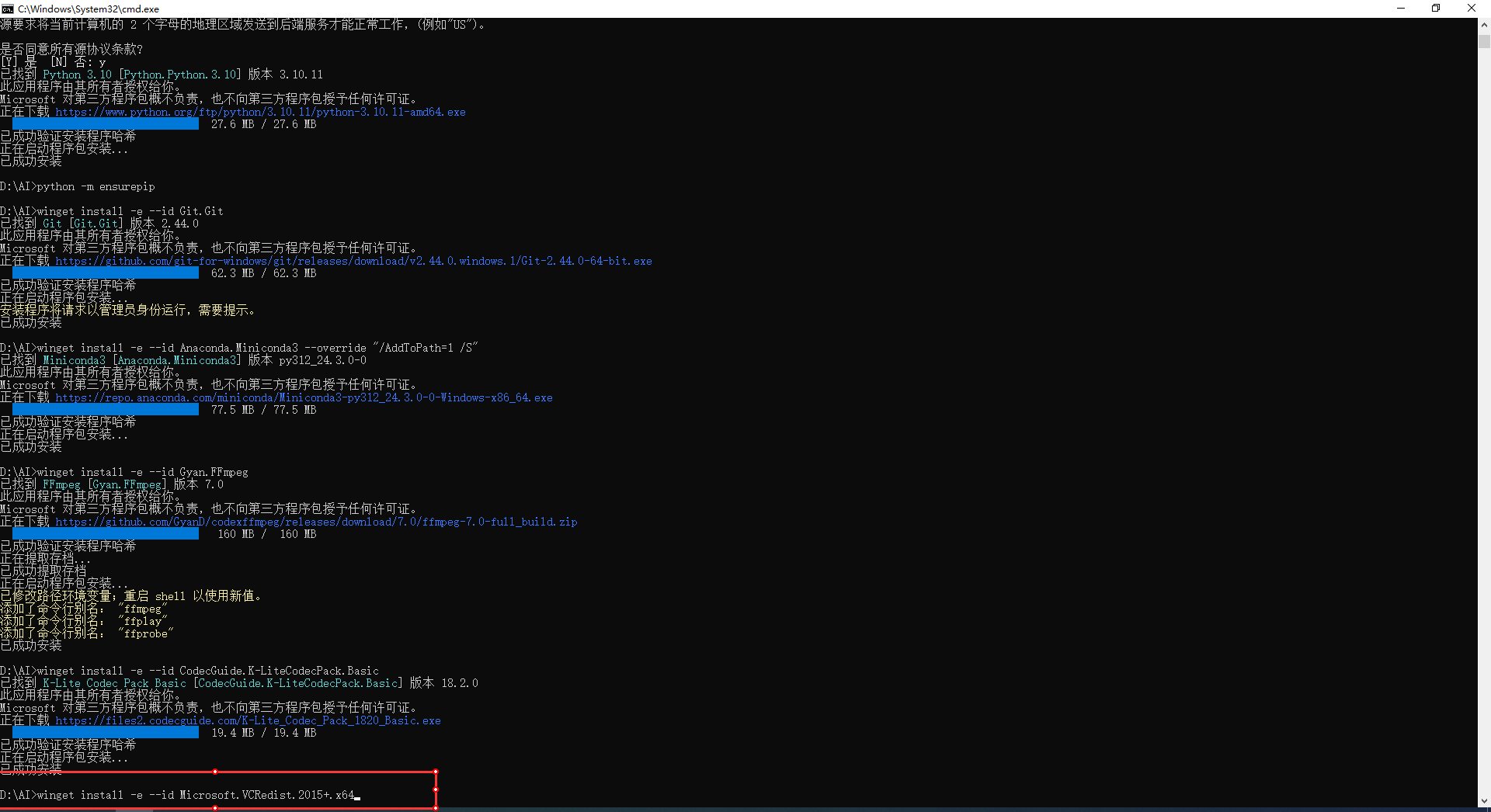Click the "ffplay" alias line
The image size is (1491, 812).
click(83, 621)
